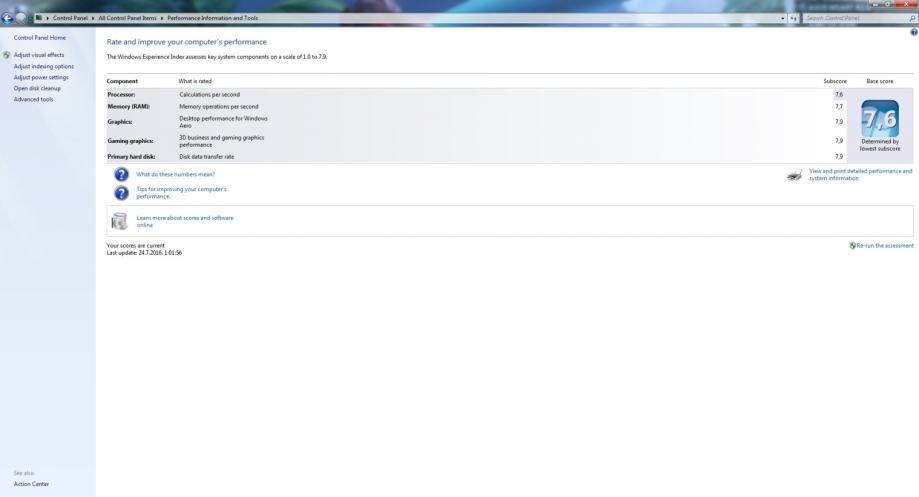Click the forward navigation arrow
919x497 pixels.
click(x=21, y=18)
